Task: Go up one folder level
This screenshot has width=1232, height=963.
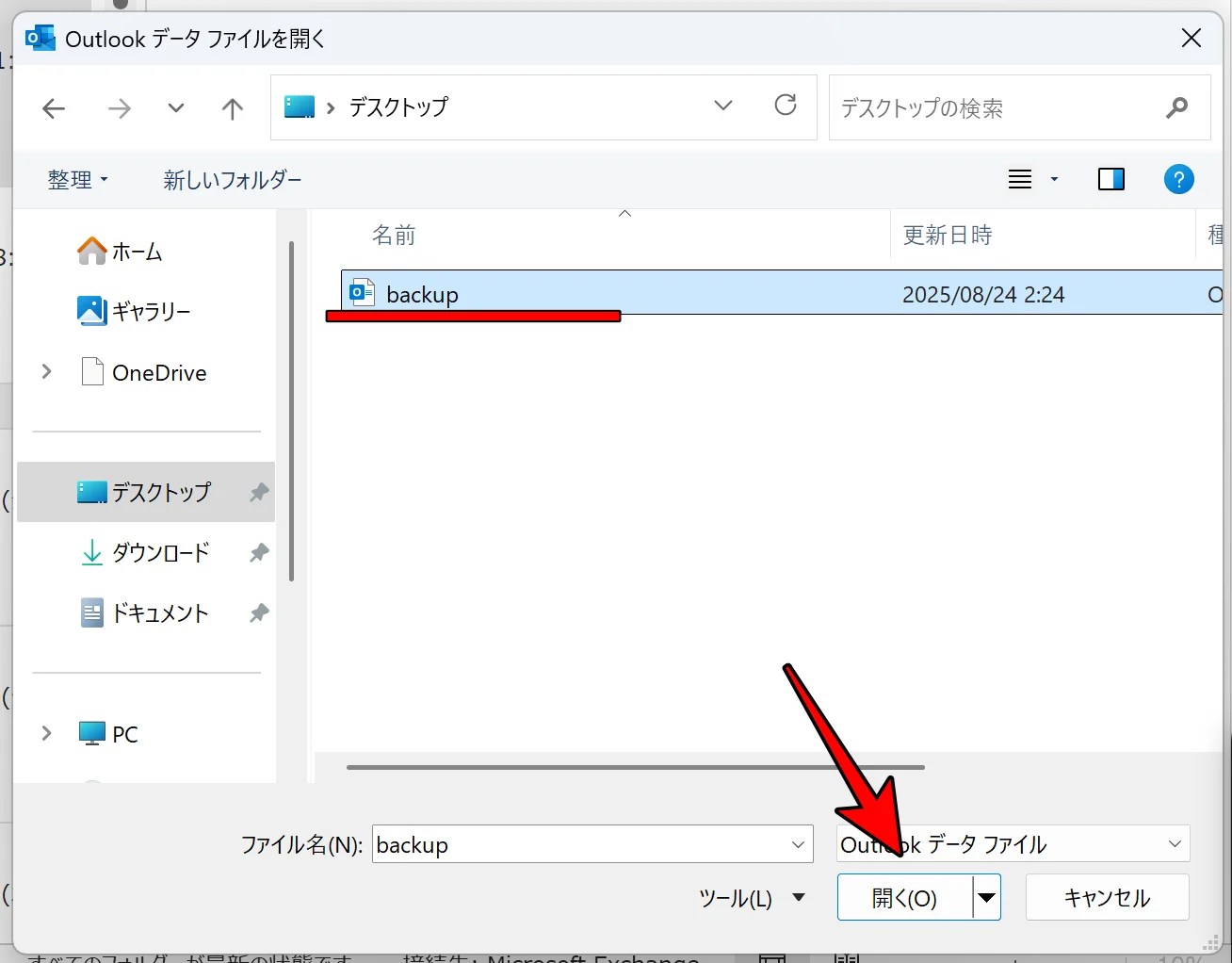Action: coord(232,108)
